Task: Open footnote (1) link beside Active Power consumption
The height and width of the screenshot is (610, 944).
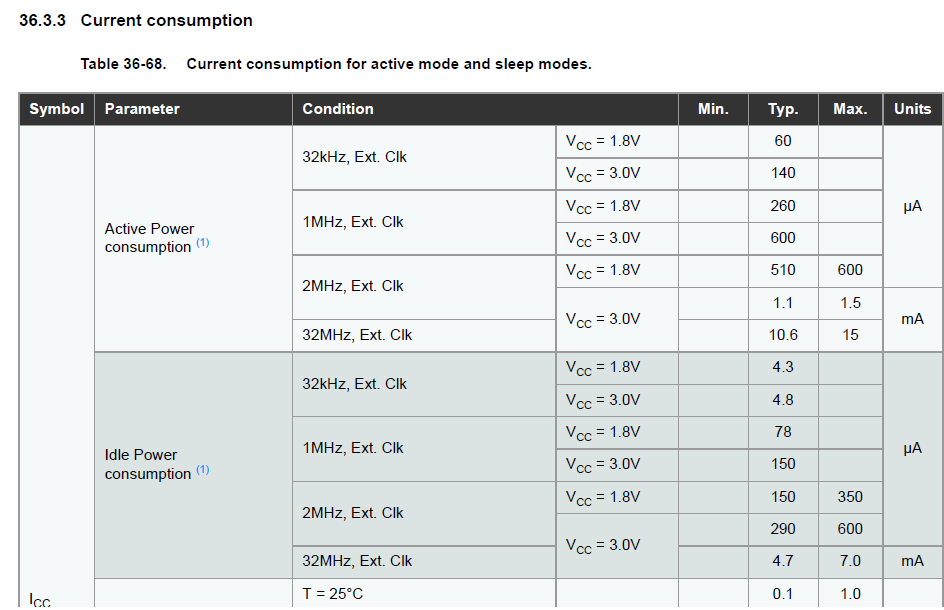Action: coord(203,243)
